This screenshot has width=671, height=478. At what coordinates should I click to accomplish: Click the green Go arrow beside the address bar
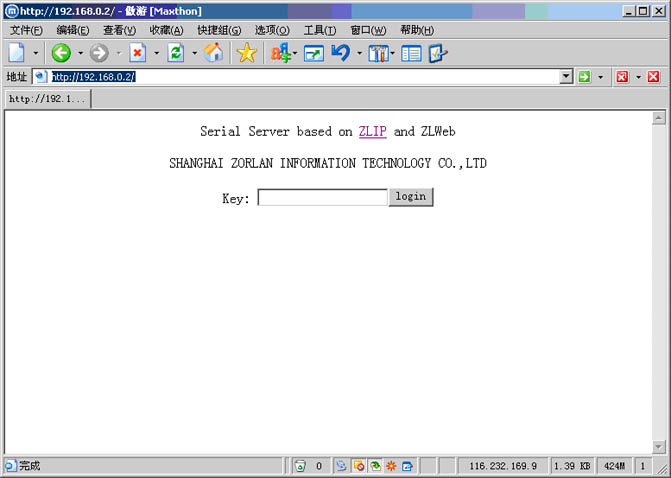(584, 76)
